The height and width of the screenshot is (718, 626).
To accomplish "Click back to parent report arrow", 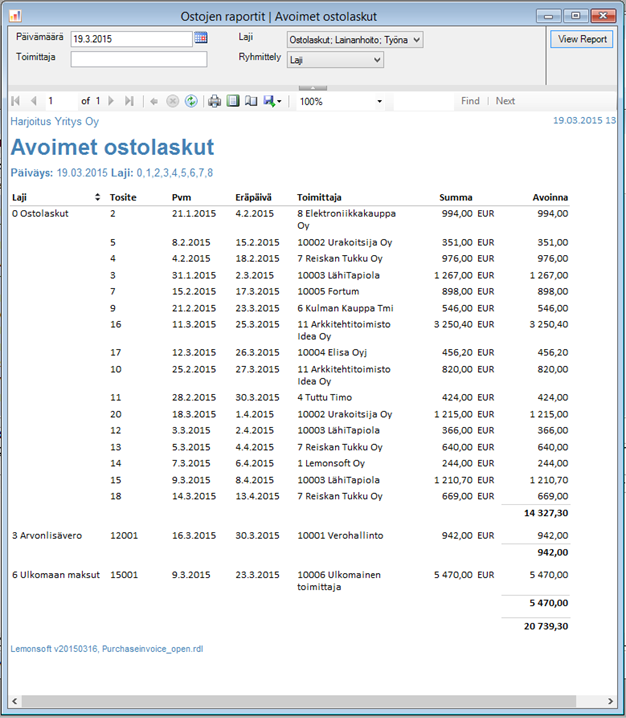I will point(154,101).
